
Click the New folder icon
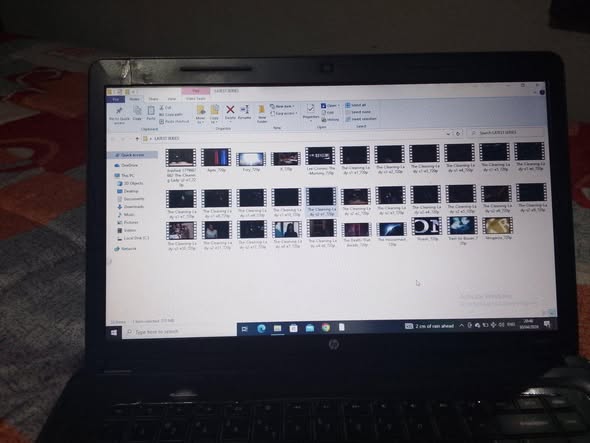pos(262,110)
